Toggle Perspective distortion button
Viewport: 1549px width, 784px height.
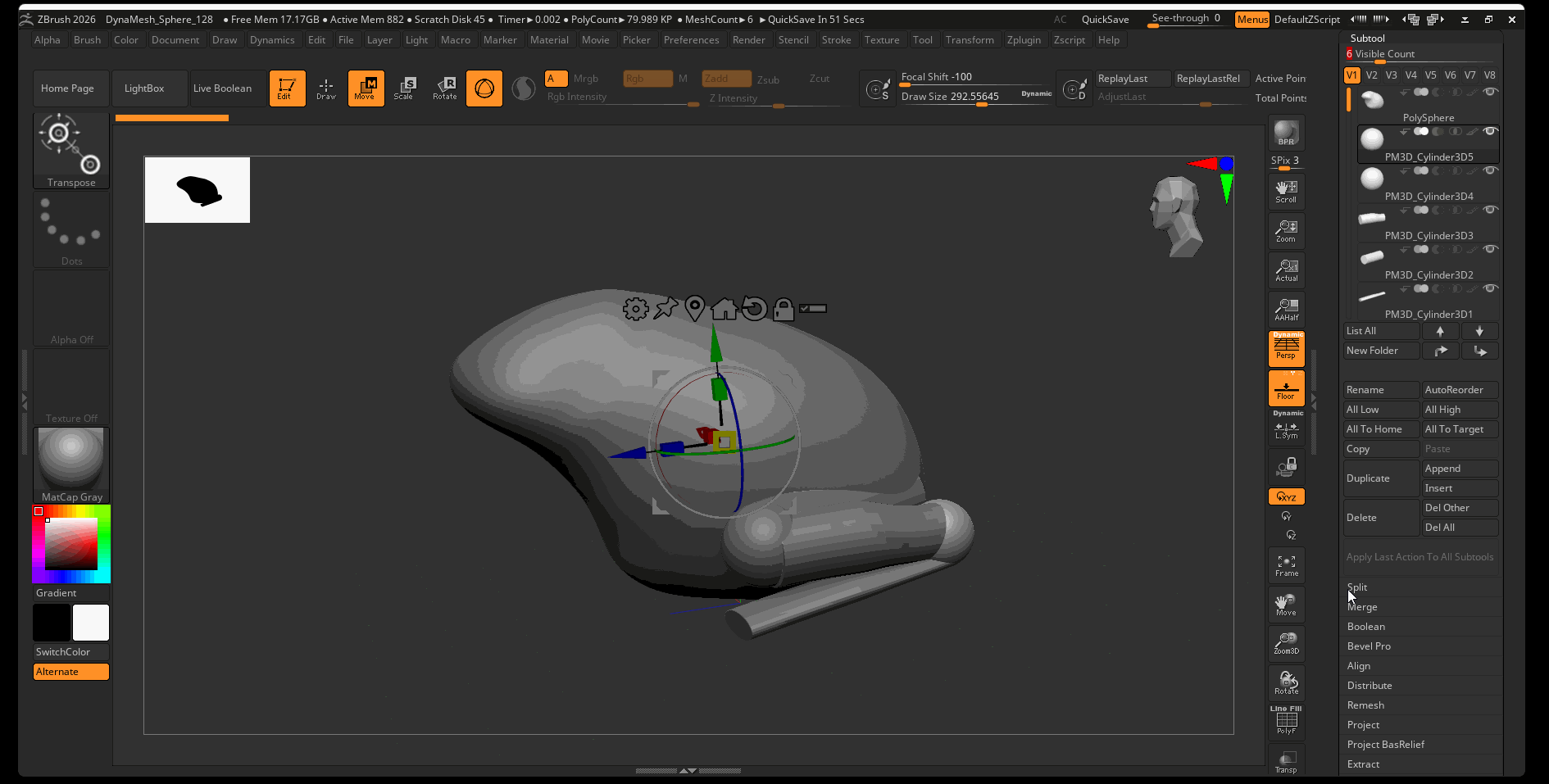tap(1286, 349)
